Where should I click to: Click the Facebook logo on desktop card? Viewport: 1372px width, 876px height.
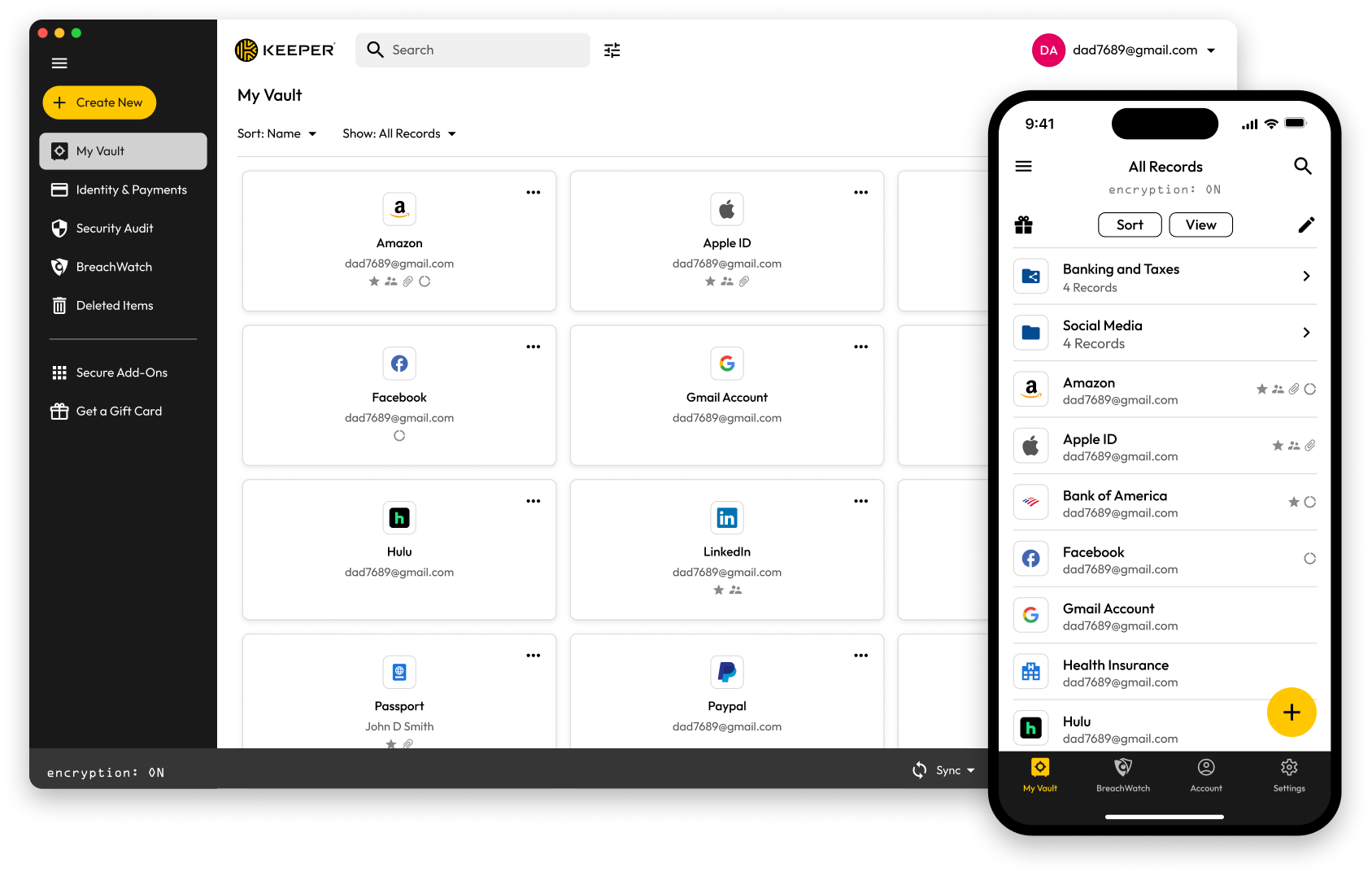[x=399, y=364]
